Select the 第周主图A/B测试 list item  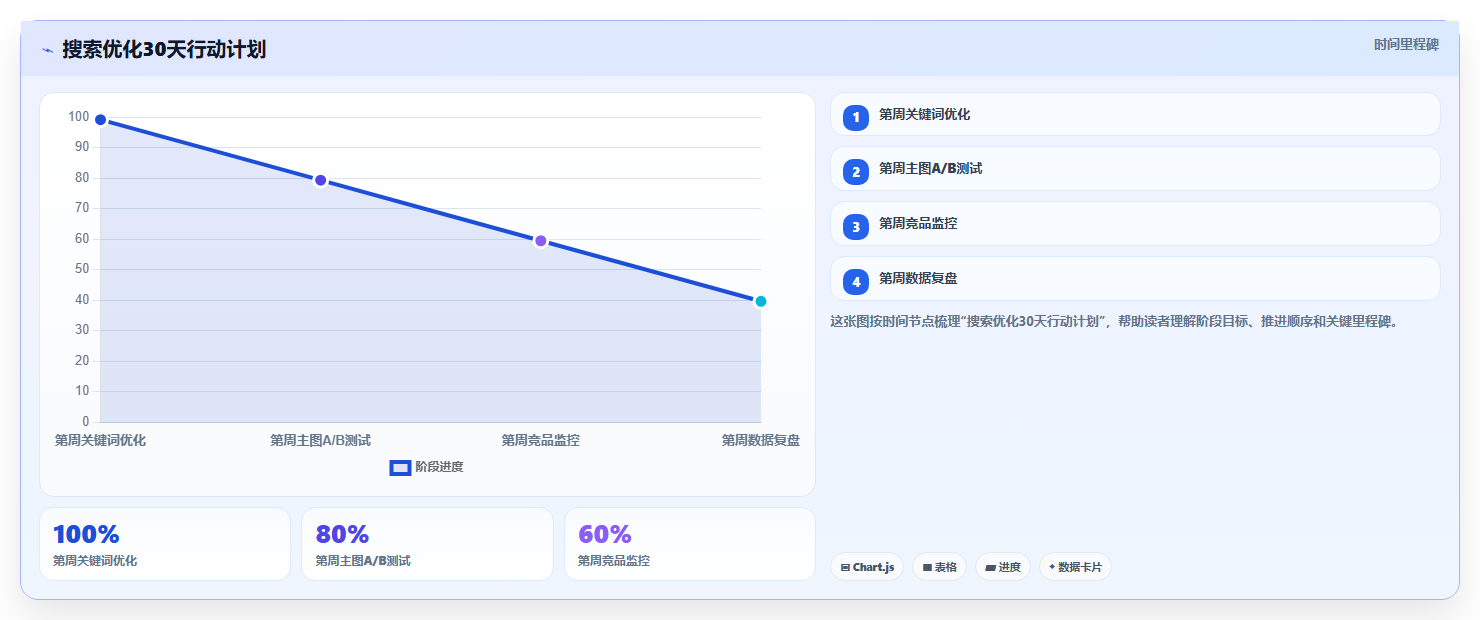point(1135,169)
